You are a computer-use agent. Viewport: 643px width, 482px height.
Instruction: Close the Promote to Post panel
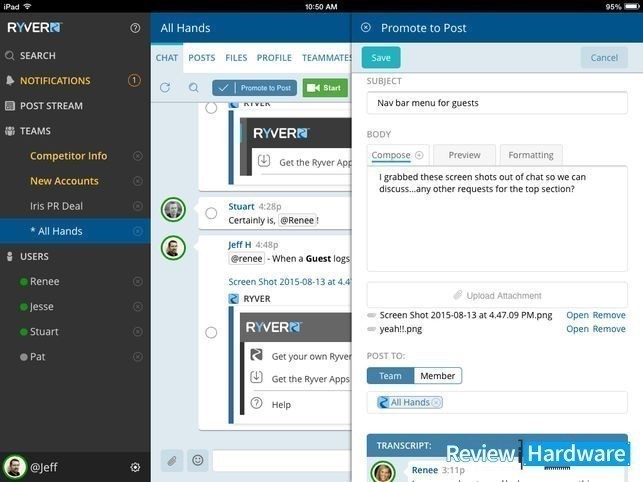(x=365, y=27)
